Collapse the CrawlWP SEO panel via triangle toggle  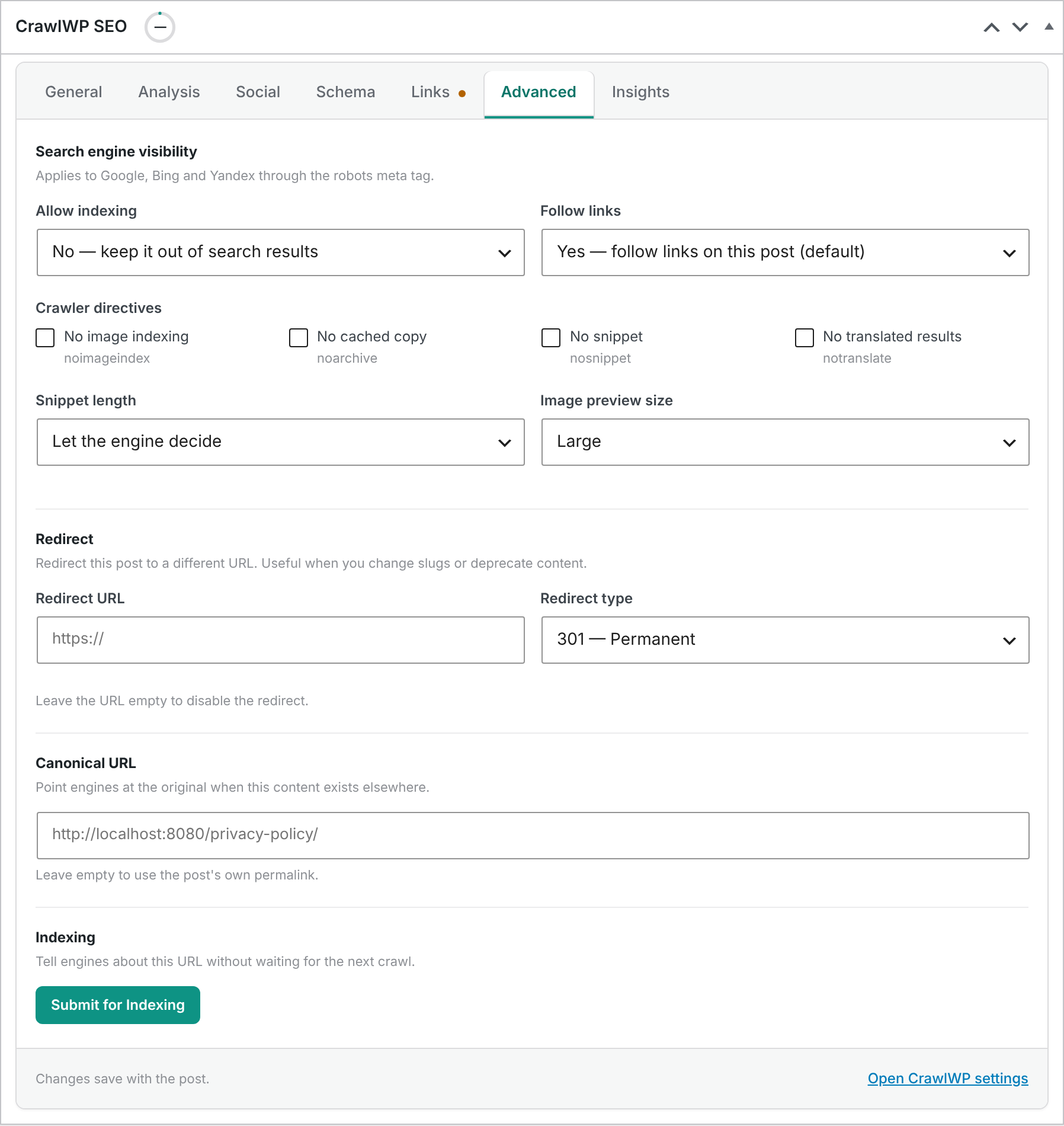[1049, 27]
